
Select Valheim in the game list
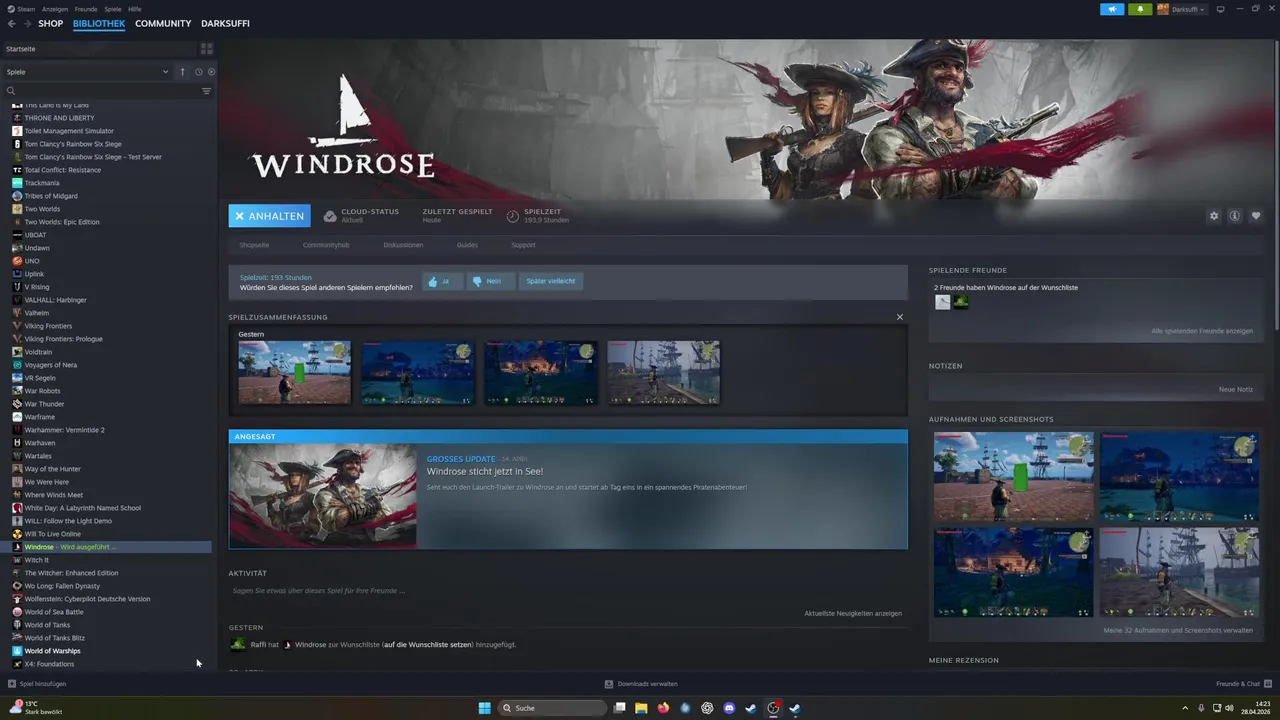36,313
